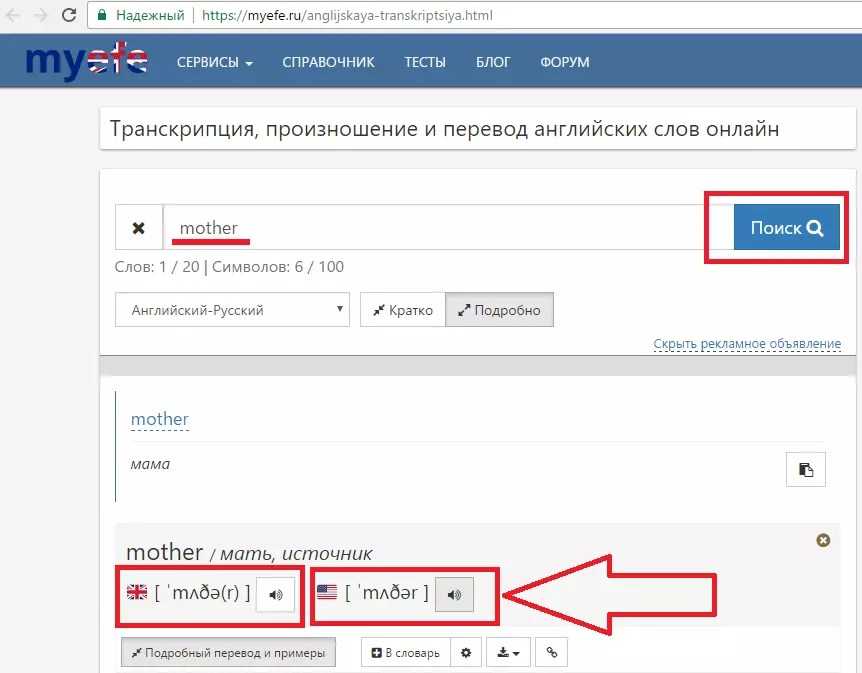The image size is (862, 673).
Task: Open the СПРАВОЧНИК section
Action: click(x=328, y=62)
